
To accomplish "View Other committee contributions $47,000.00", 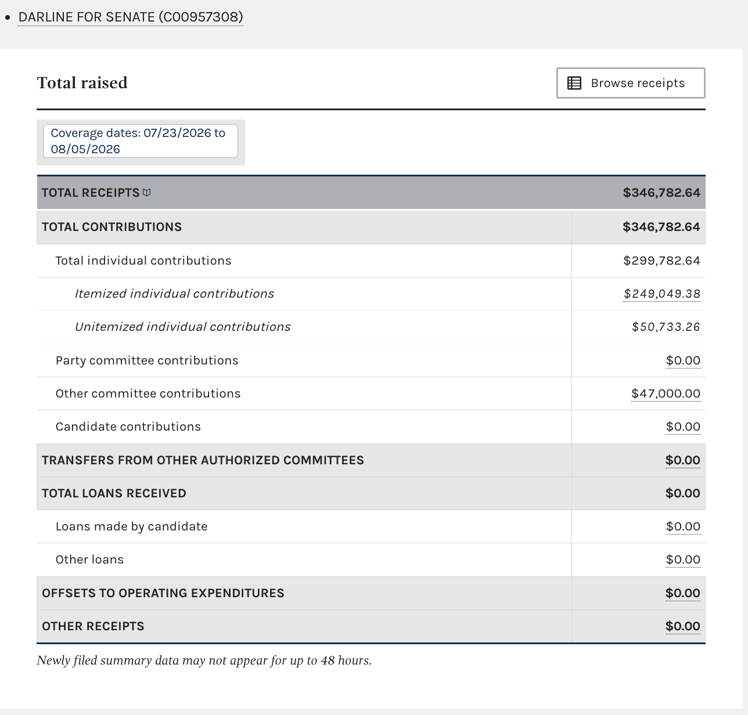I will coord(665,394).
